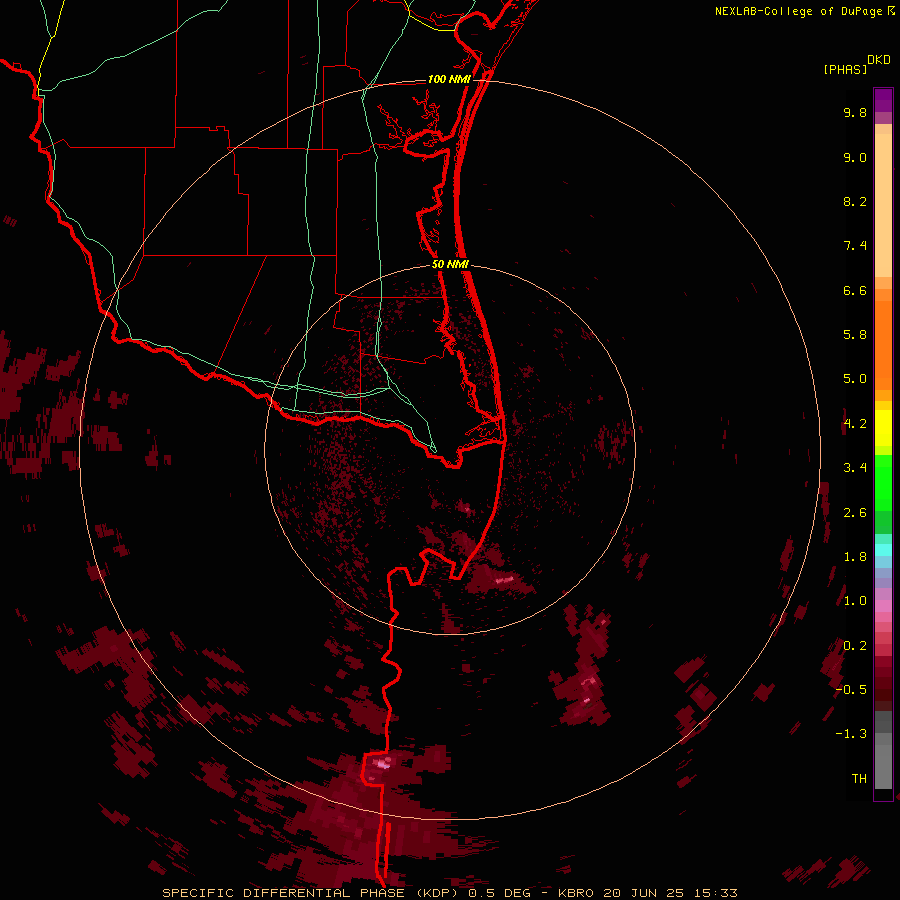Click the 7.4 value on the legend
The image size is (900, 900).
click(x=855, y=246)
